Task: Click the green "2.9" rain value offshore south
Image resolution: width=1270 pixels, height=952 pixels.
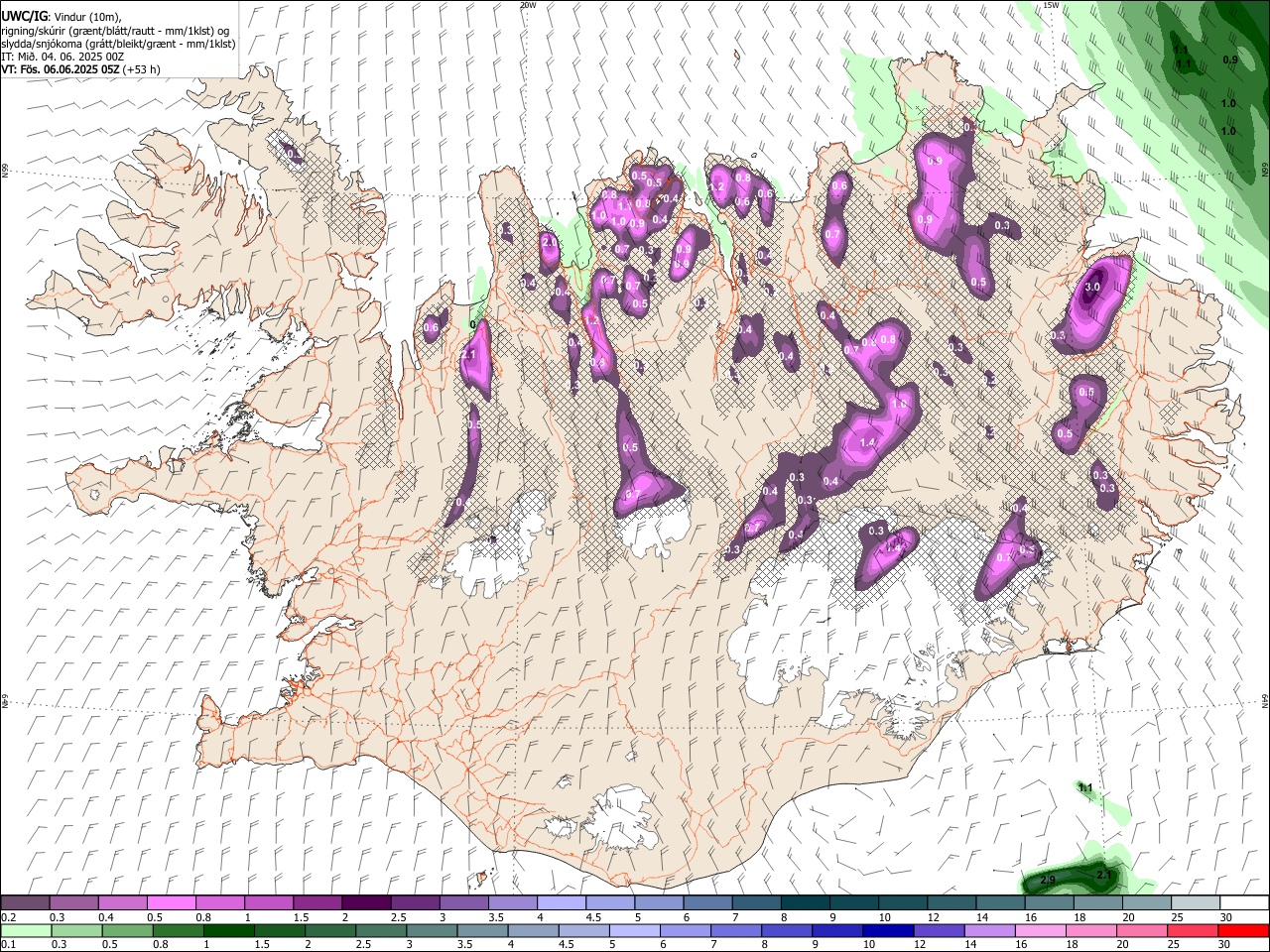Action: coord(1047,881)
